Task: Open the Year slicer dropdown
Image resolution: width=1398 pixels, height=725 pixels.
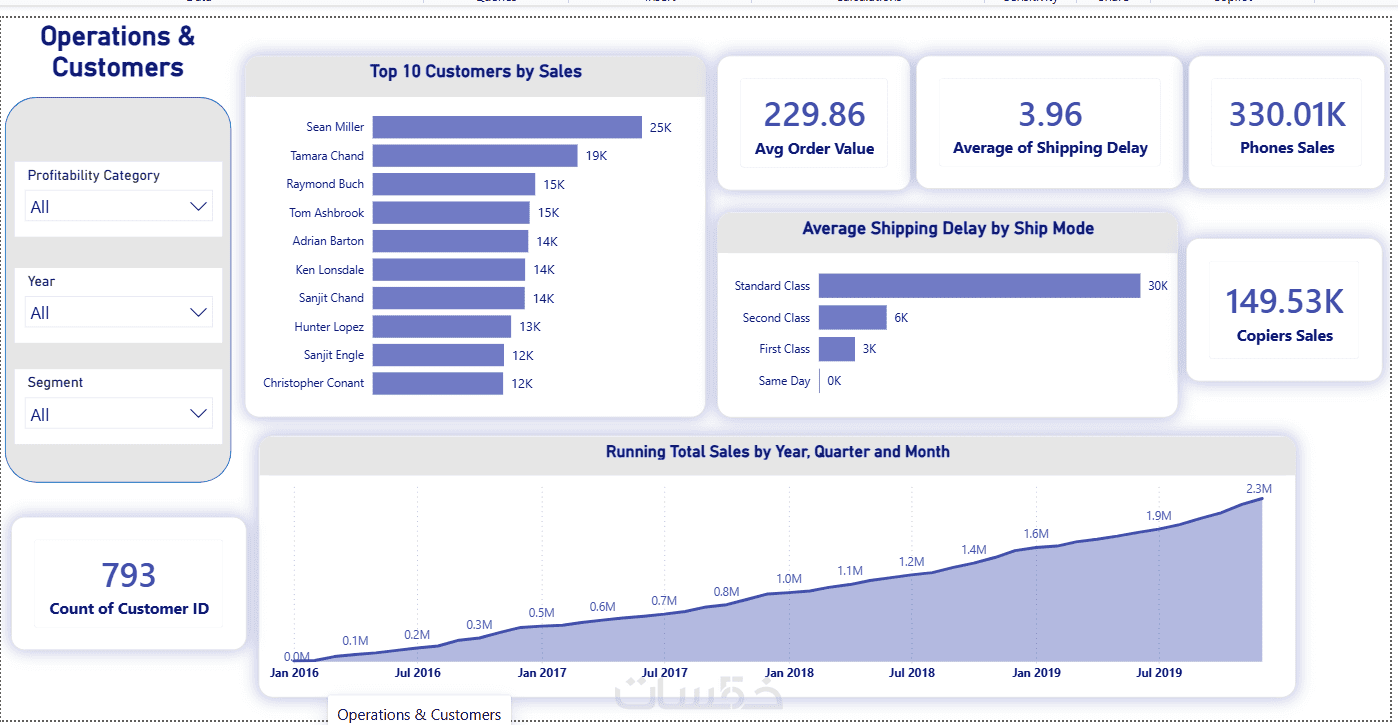Action: [x=119, y=313]
